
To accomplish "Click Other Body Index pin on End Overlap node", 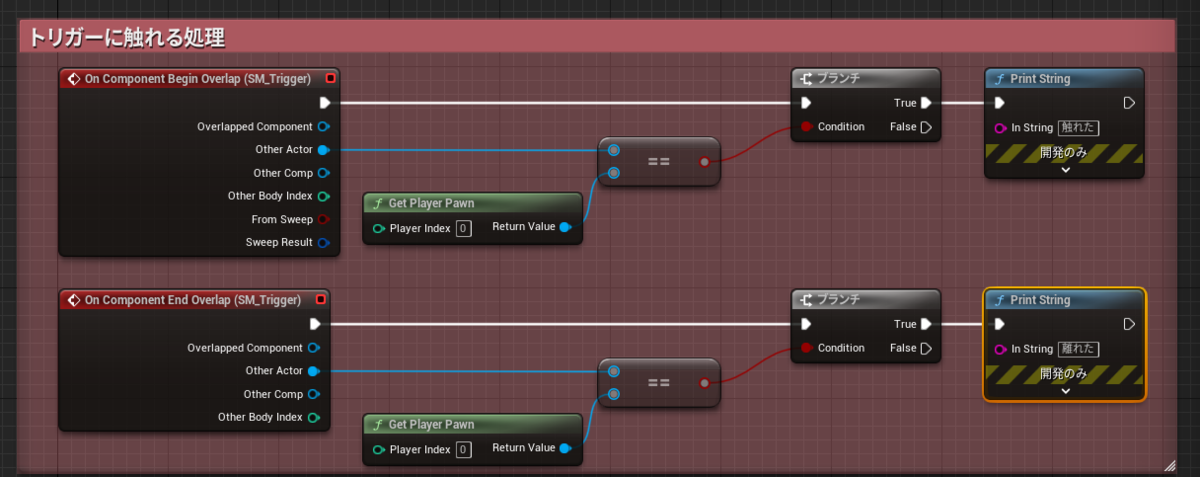I will 314,417.
